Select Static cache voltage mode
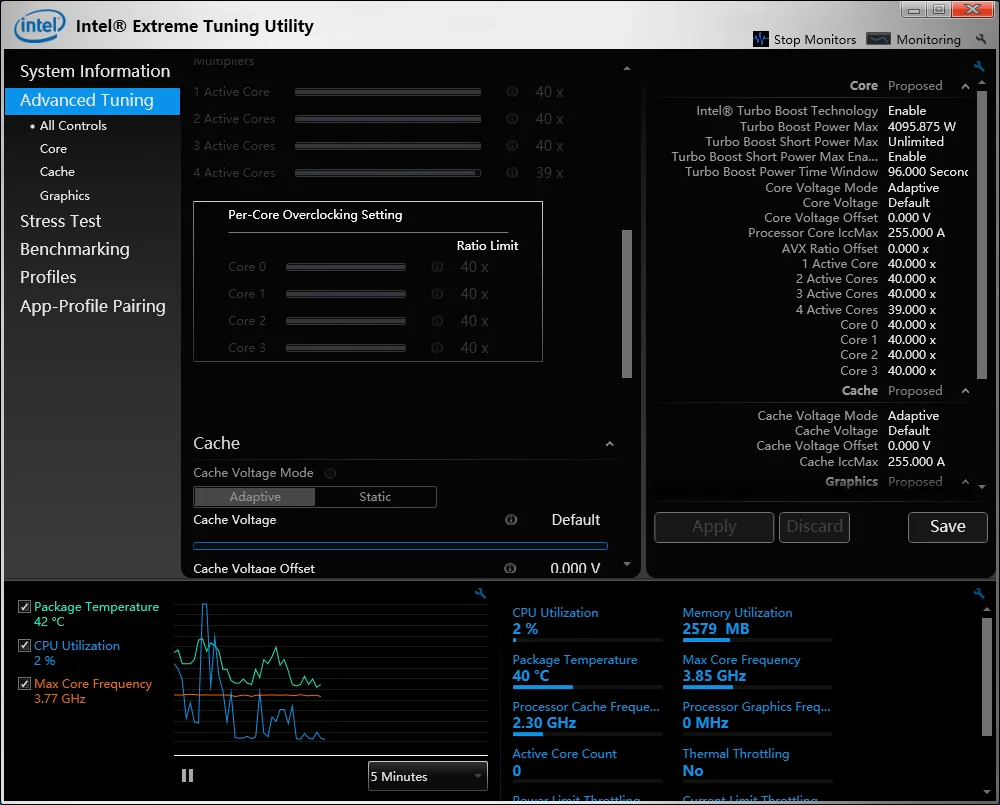The width and height of the screenshot is (1000, 805). (375, 497)
